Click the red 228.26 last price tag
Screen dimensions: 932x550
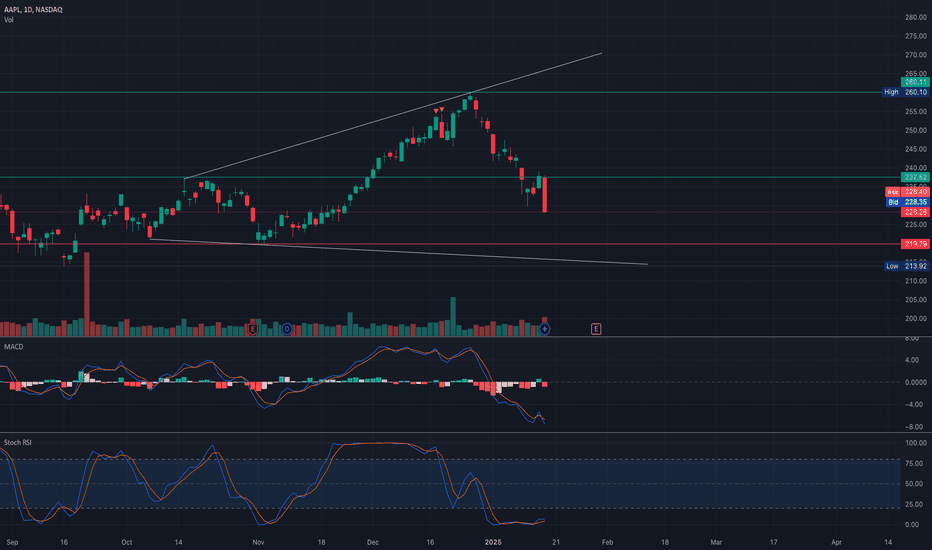click(x=915, y=212)
